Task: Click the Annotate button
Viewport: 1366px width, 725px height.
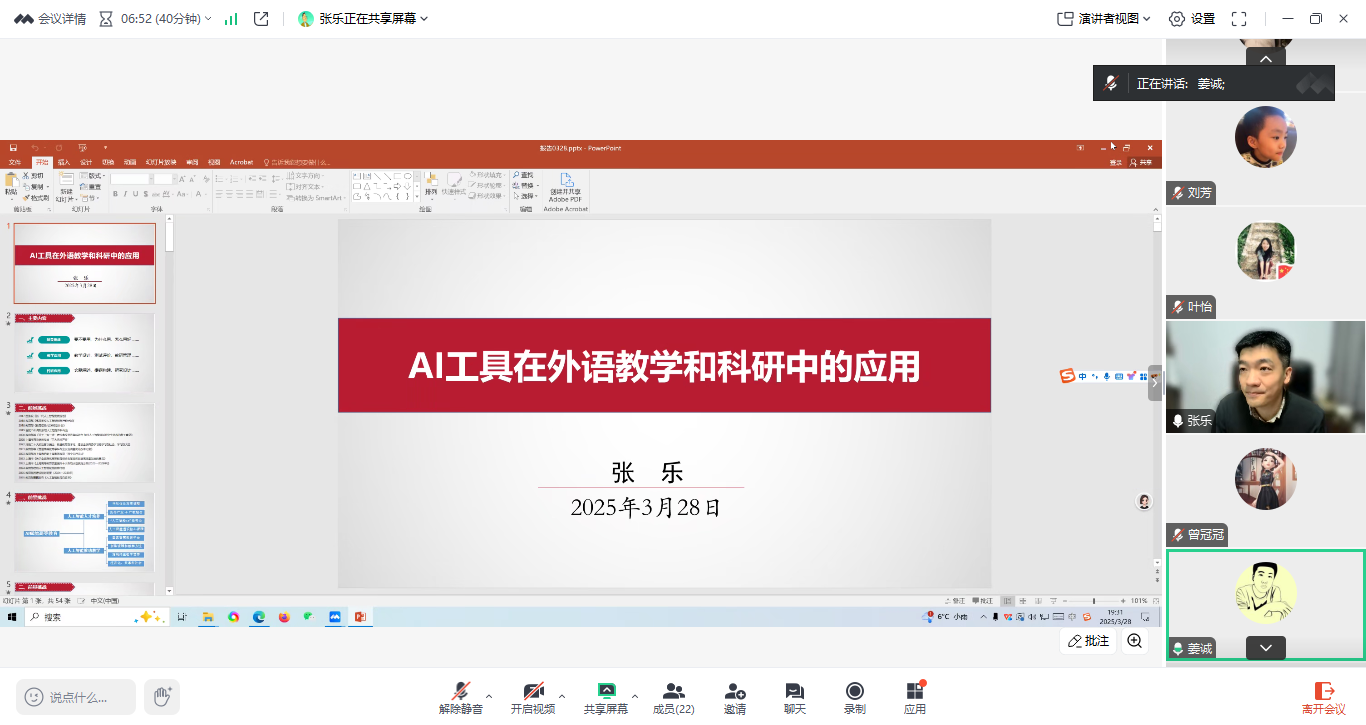Action: [1088, 641]
